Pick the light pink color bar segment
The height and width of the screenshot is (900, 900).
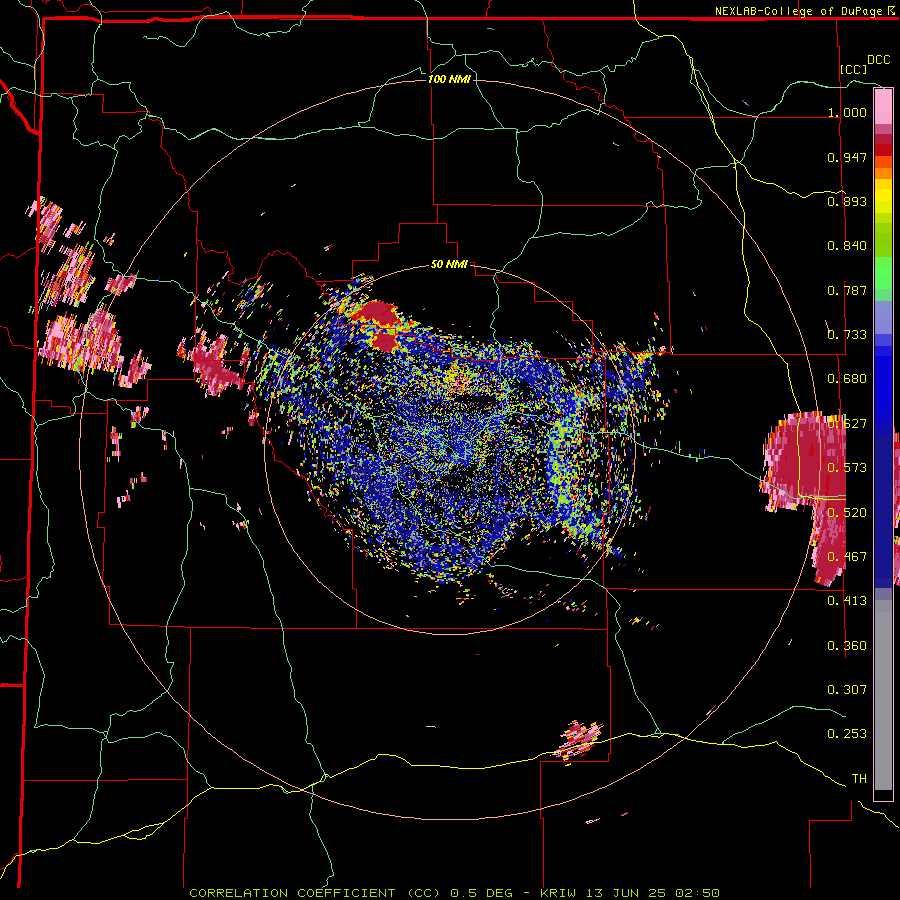coord(883,106)
